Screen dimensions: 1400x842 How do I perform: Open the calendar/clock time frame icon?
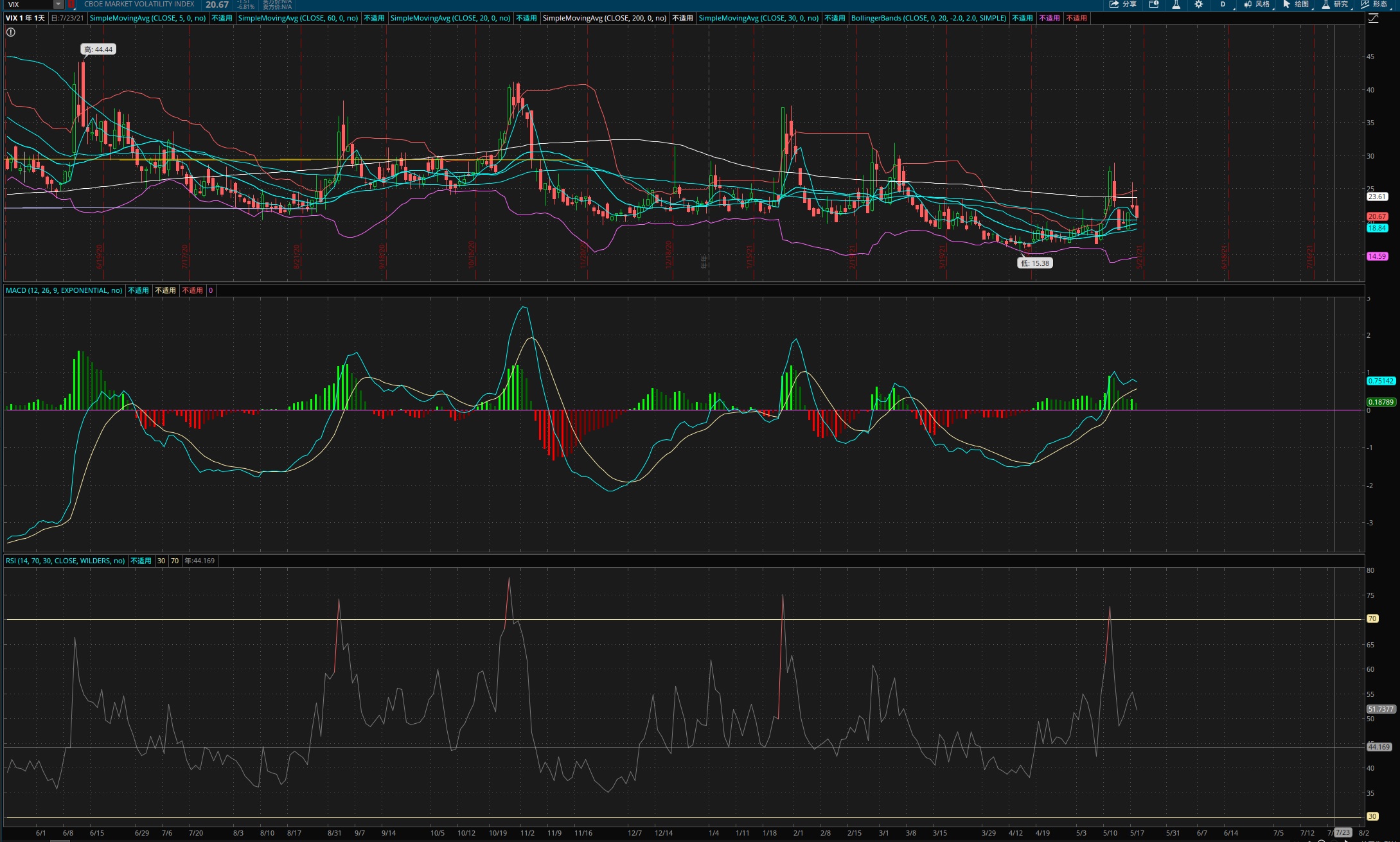1154,4
